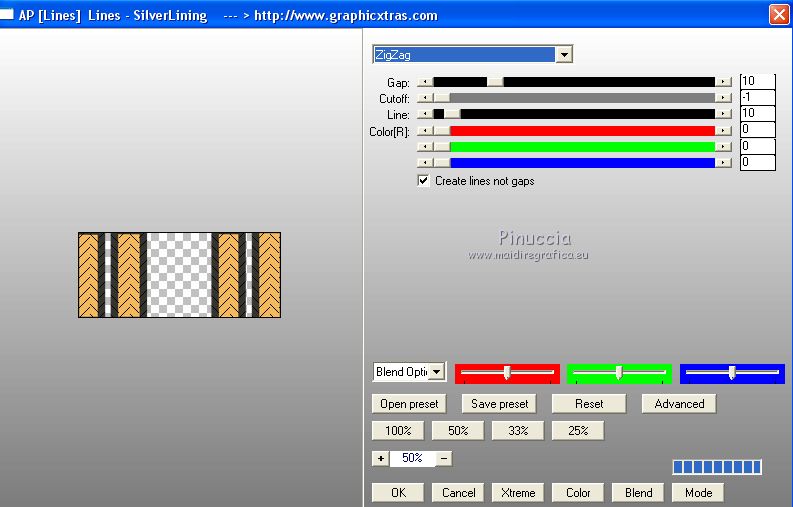Open the Blend Options dropdown

[x=437, y=372]
